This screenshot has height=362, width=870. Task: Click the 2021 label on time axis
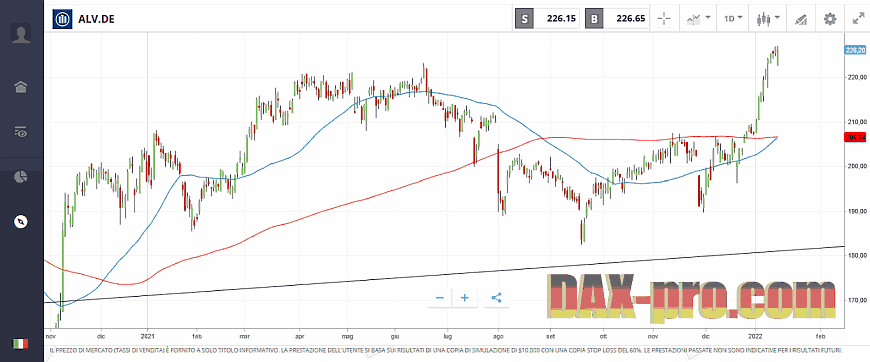(147, 336)
